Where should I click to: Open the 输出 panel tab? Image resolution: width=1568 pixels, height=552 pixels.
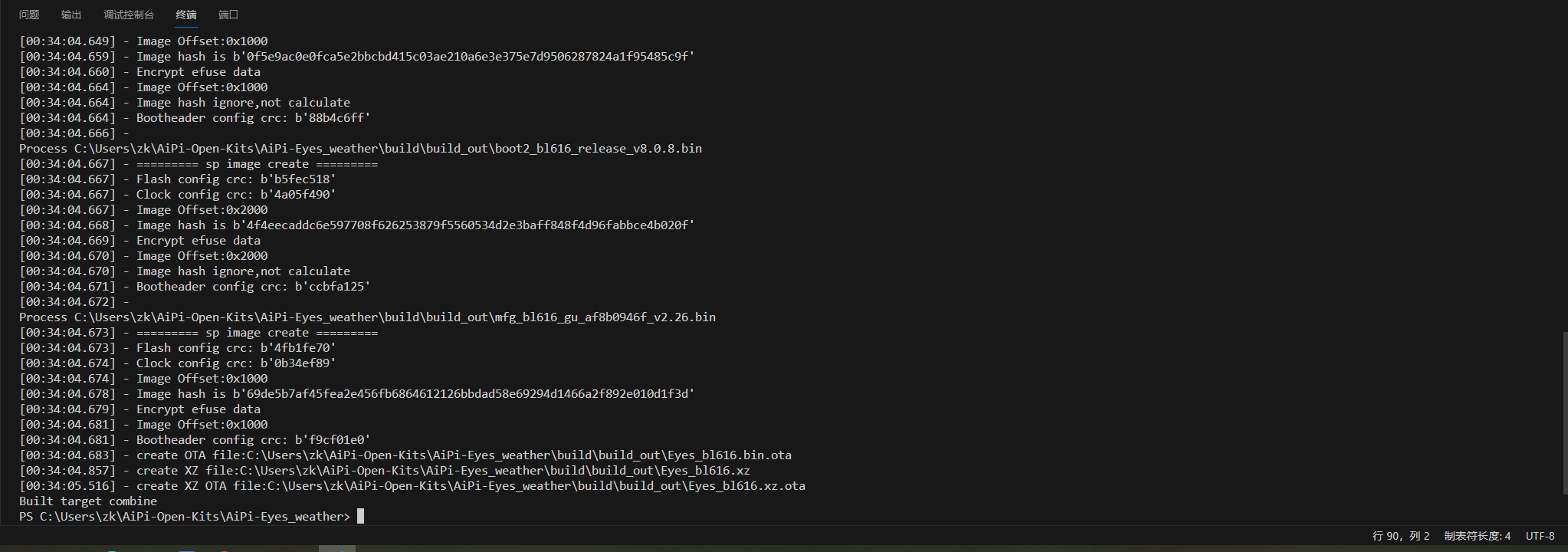coord(71,15)
